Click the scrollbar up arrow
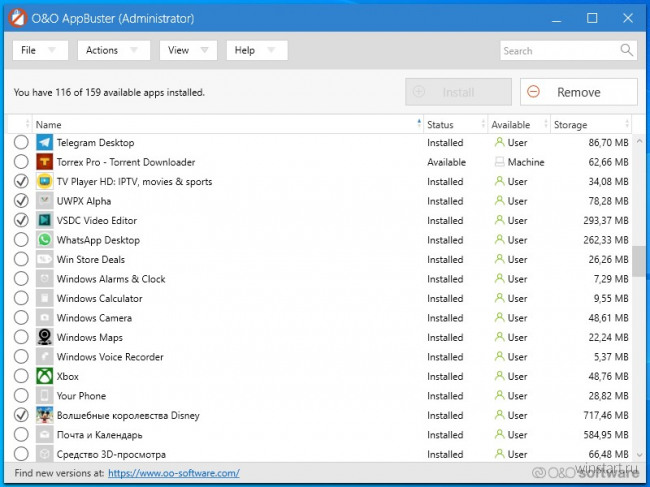 (640, 141)
